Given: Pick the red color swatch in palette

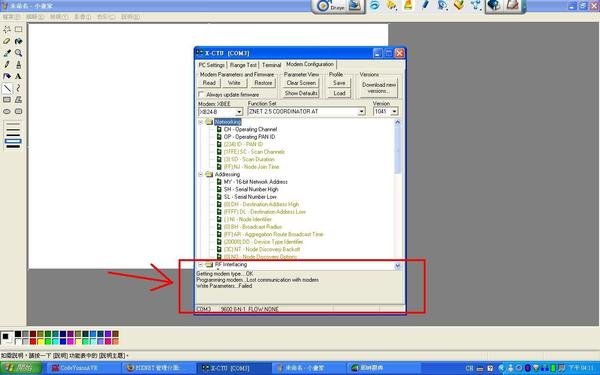Looking at the screenshot, I should (x=33, y=341).
